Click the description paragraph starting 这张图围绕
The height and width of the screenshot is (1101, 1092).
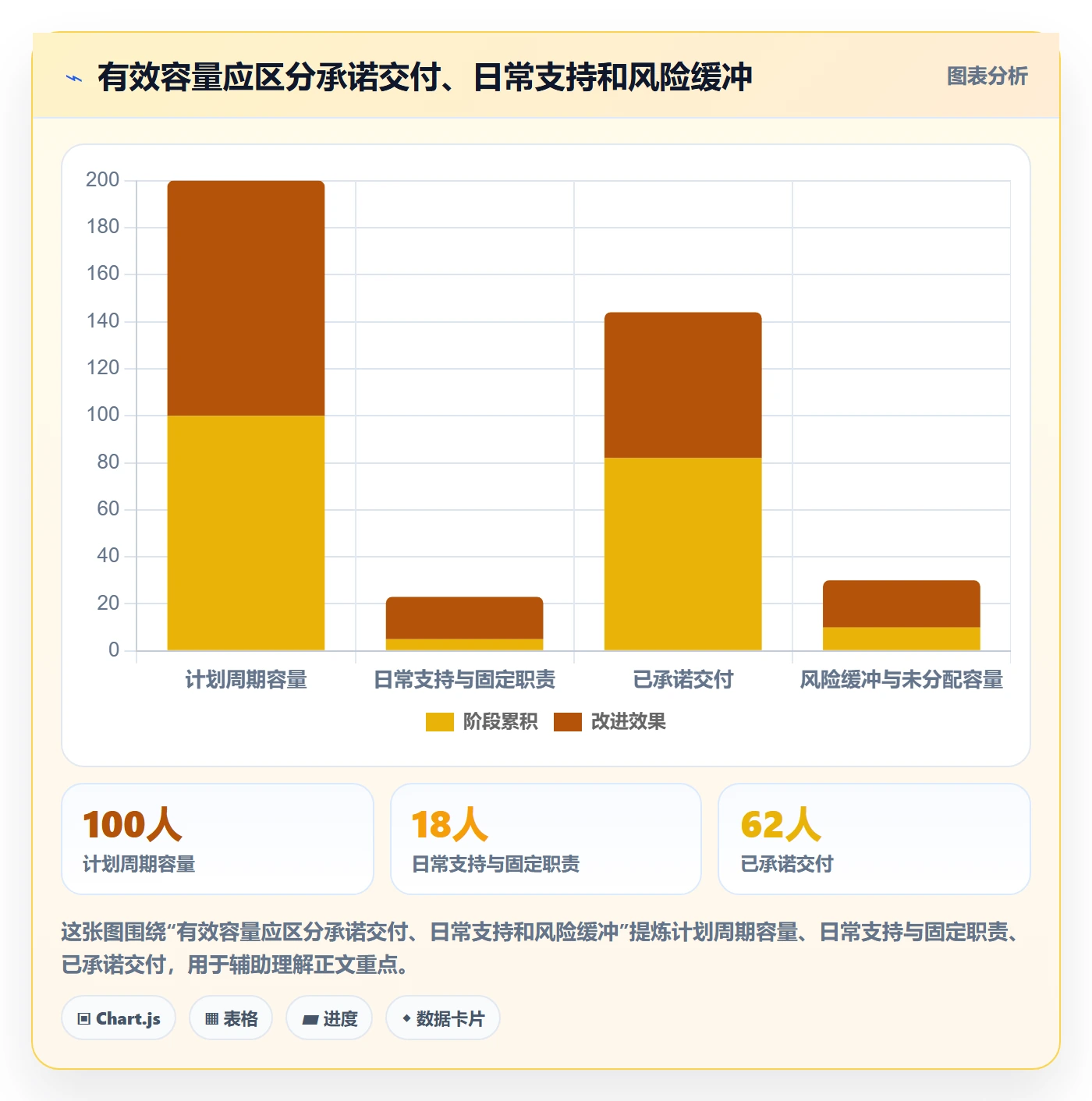(542, 948)
